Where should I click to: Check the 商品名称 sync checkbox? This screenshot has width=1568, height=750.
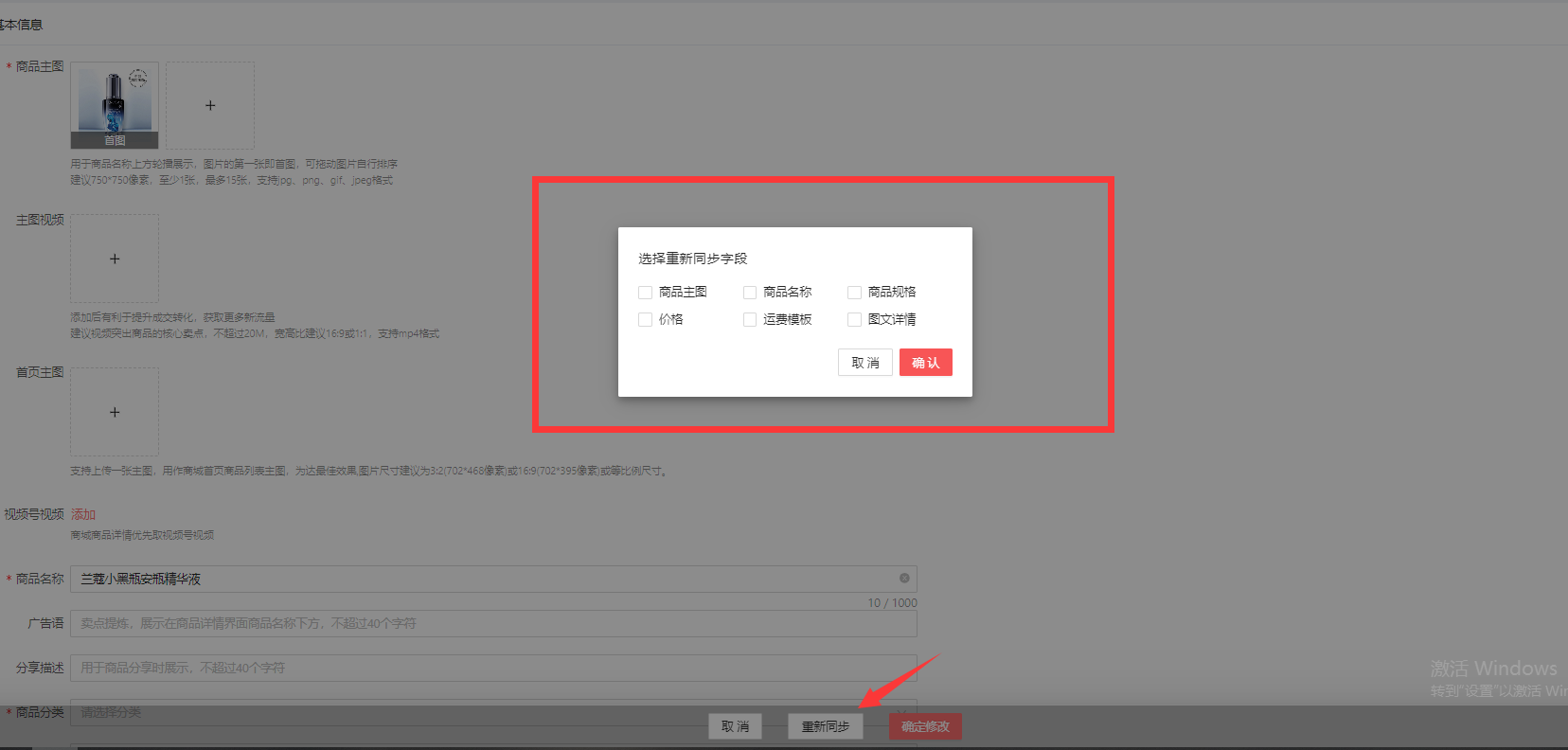point(750,293)
